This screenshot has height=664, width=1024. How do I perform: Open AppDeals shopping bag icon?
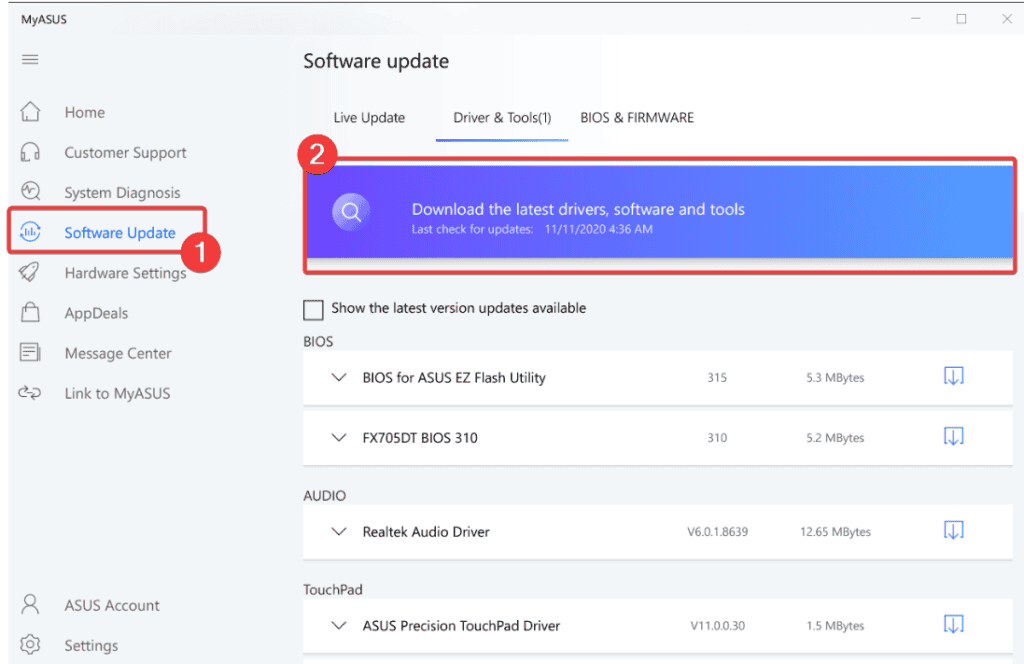click(x=30, y=313)
